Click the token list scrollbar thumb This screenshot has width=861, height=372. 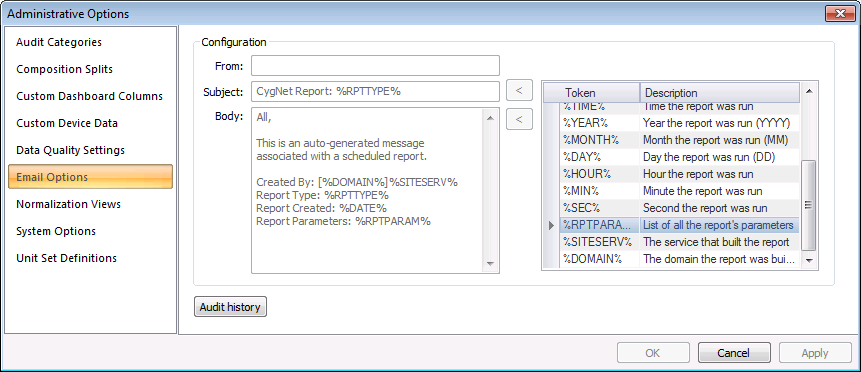809,205
